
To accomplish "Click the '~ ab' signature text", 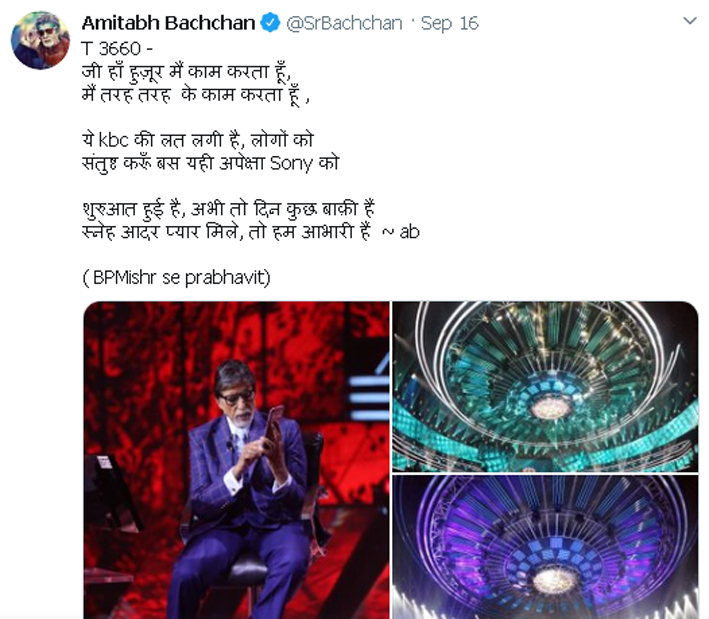I will click(401, 232).
